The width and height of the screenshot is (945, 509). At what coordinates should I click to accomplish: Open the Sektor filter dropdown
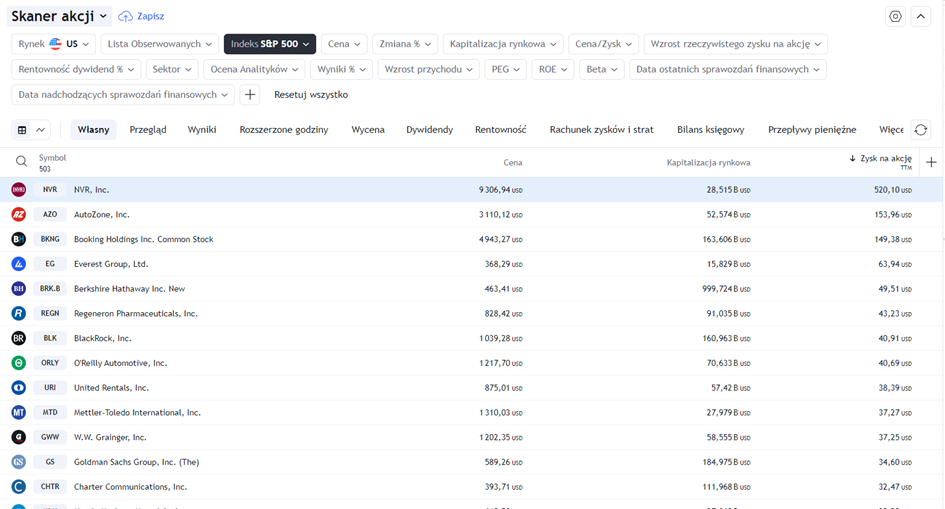click(x=172, y=69)
